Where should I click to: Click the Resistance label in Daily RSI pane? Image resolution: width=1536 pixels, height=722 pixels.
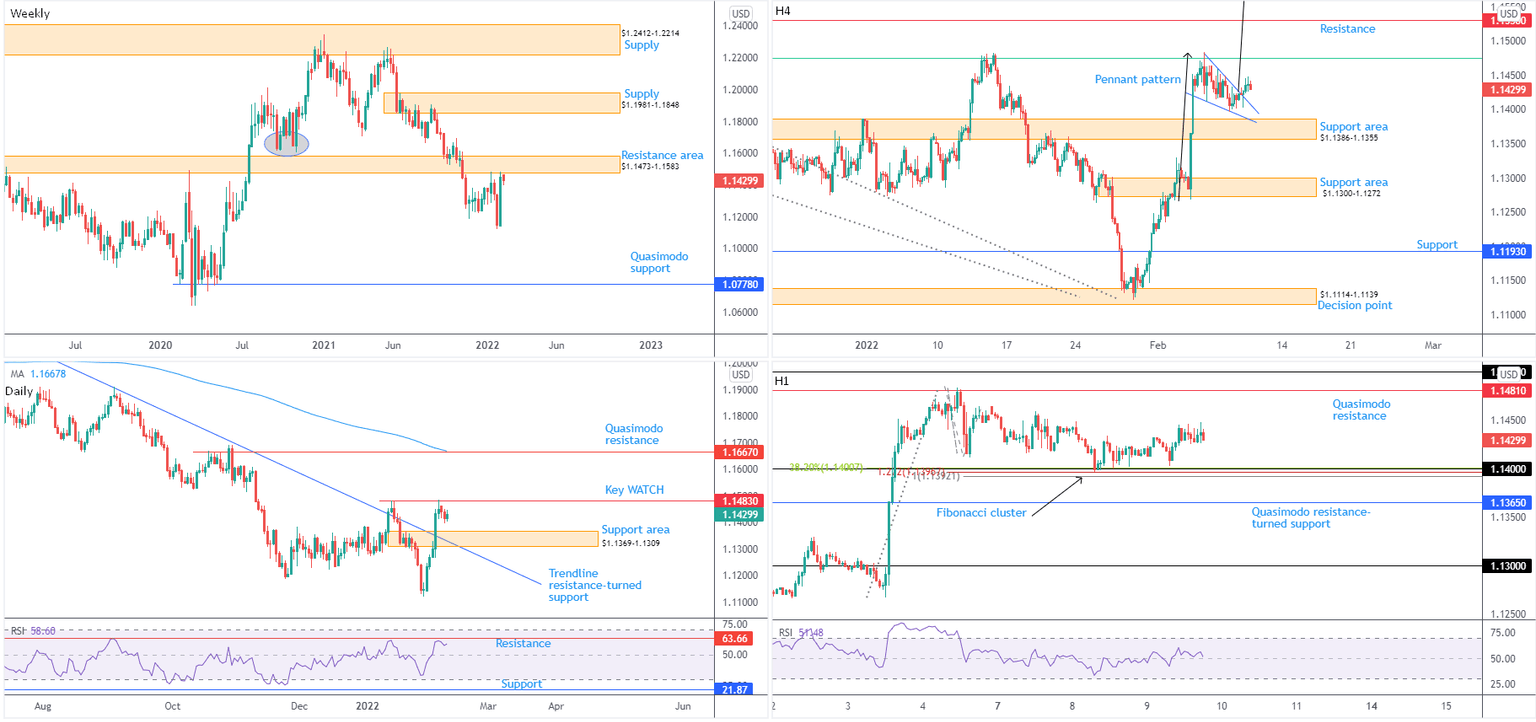[523, 644]
